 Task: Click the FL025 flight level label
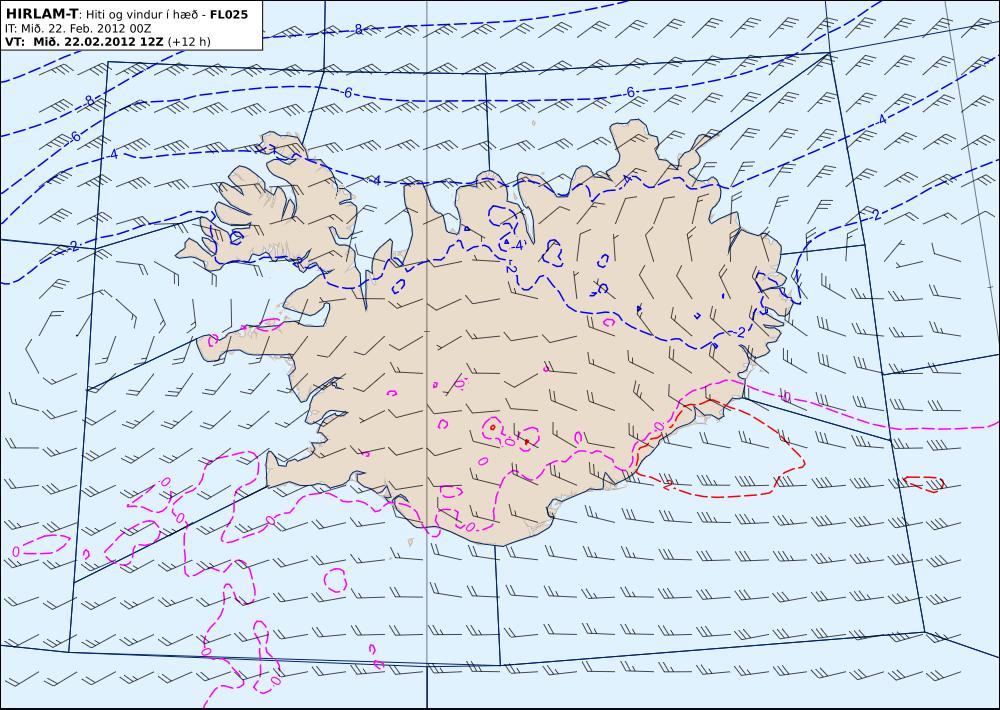(x=229, y=14)
